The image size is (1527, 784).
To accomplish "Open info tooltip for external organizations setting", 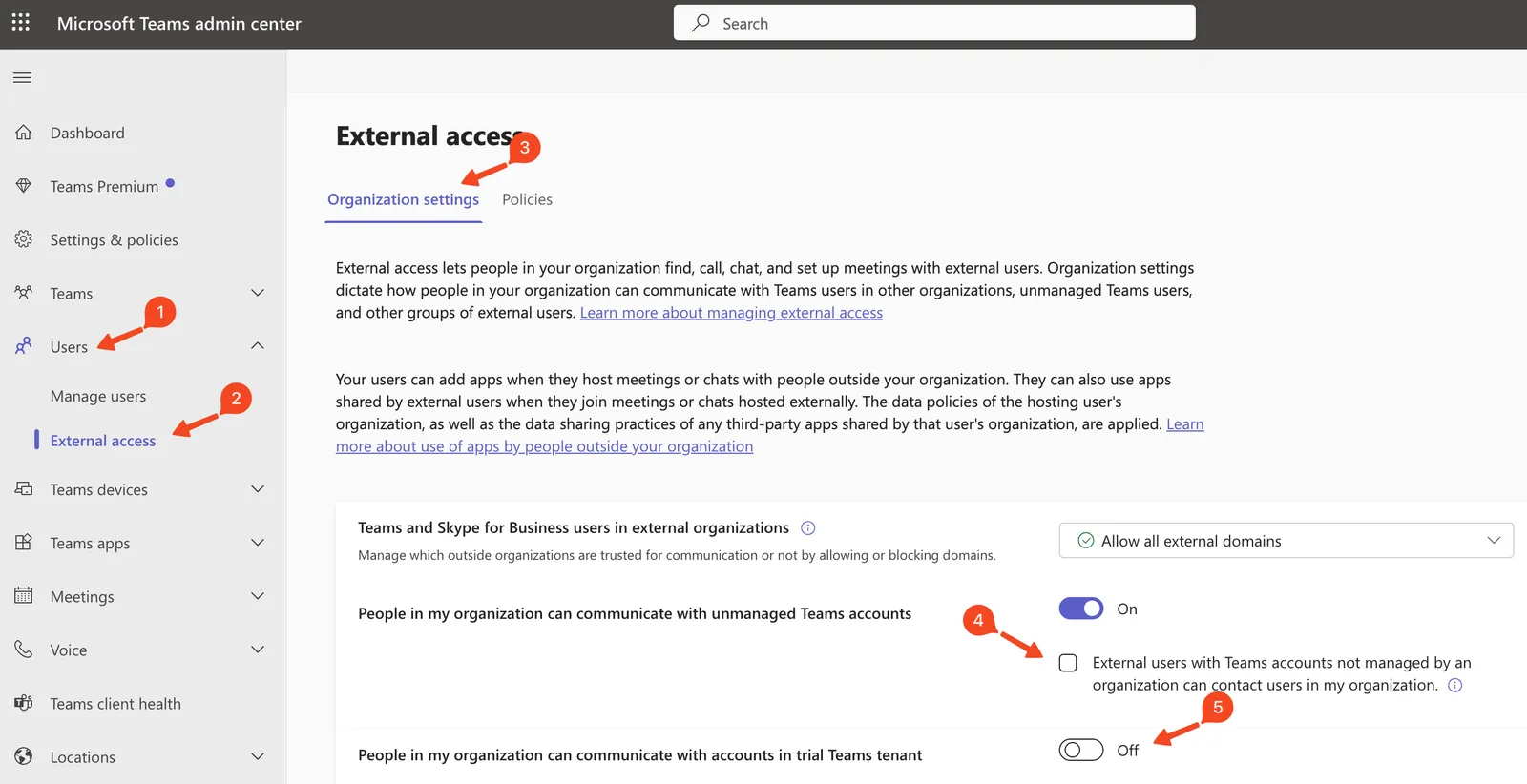I will 808,527.
